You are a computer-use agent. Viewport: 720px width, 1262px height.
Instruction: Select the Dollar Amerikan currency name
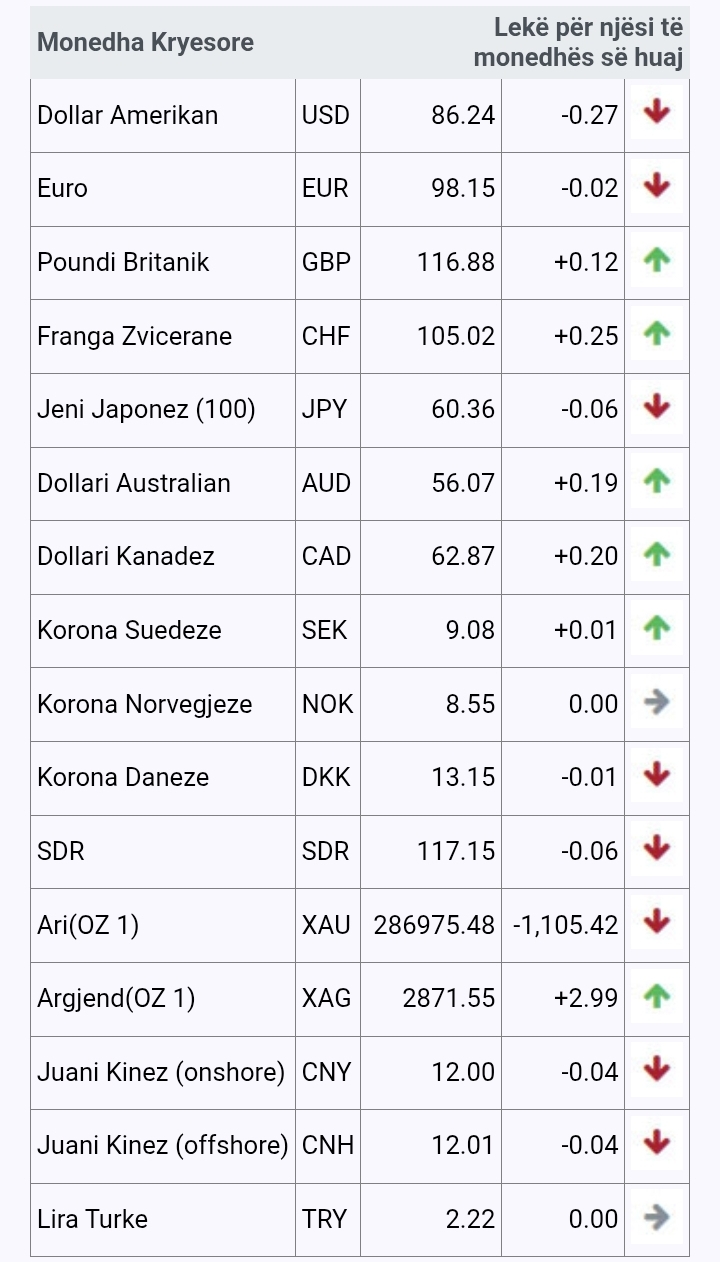(x=127, y=115)
